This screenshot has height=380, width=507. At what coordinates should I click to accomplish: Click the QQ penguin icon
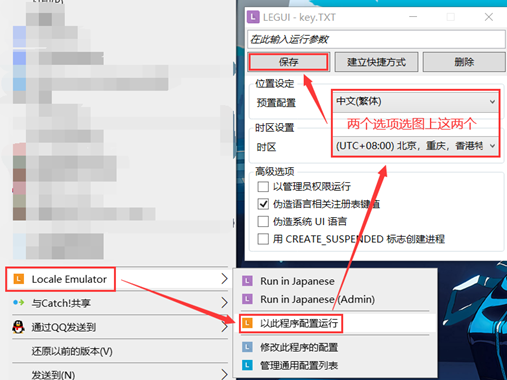[x=18, y=327]
